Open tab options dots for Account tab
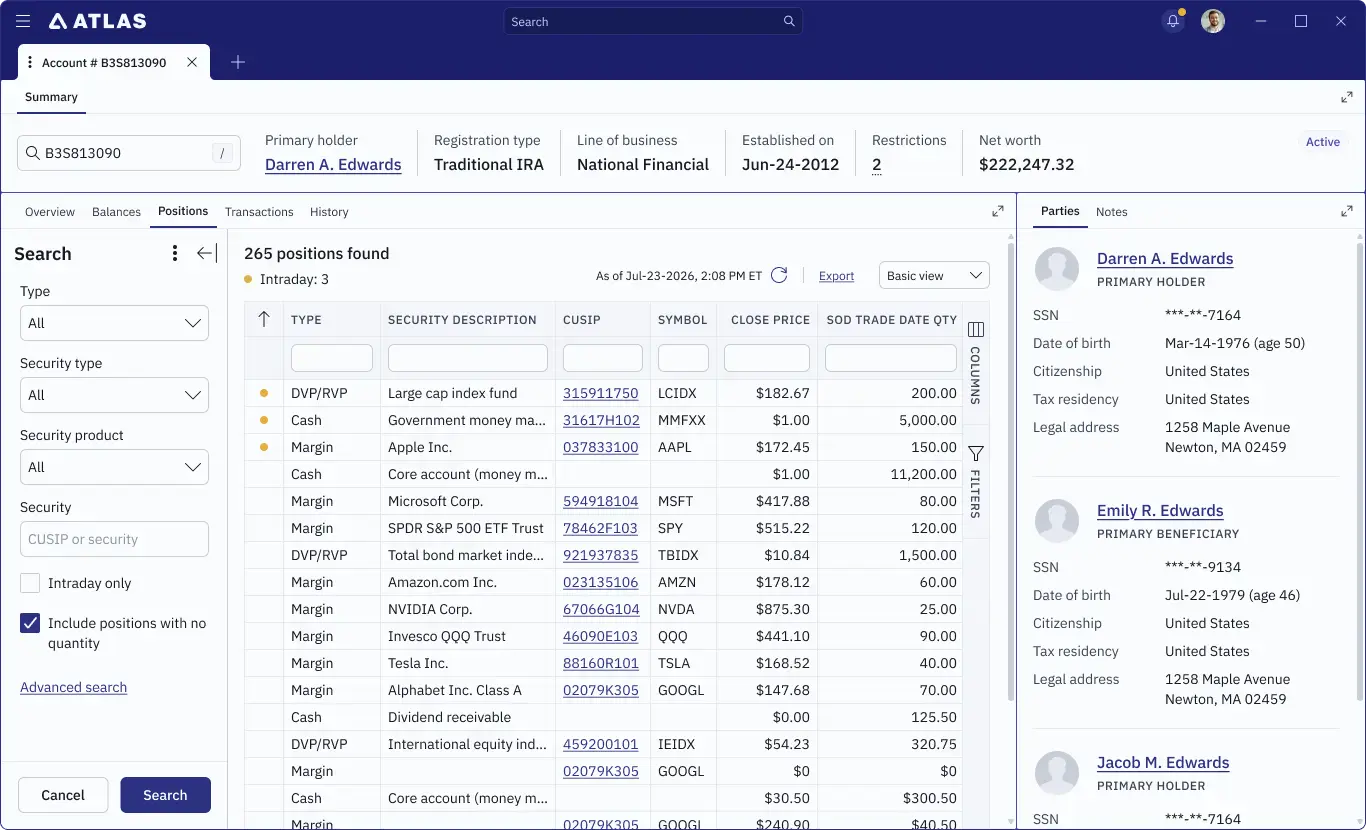 (30, 62)
